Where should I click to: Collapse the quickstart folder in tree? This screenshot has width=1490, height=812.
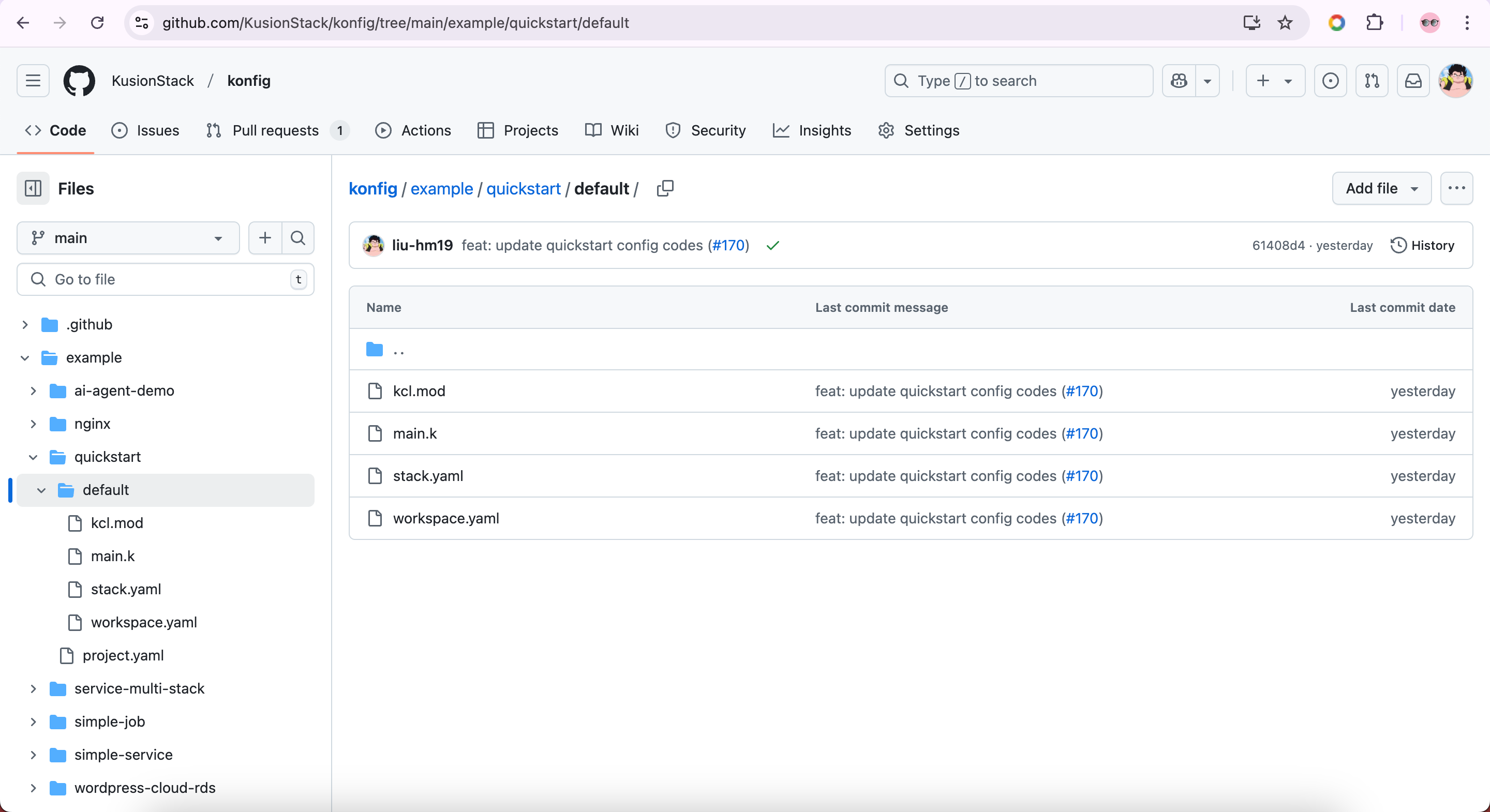point(33,457)
